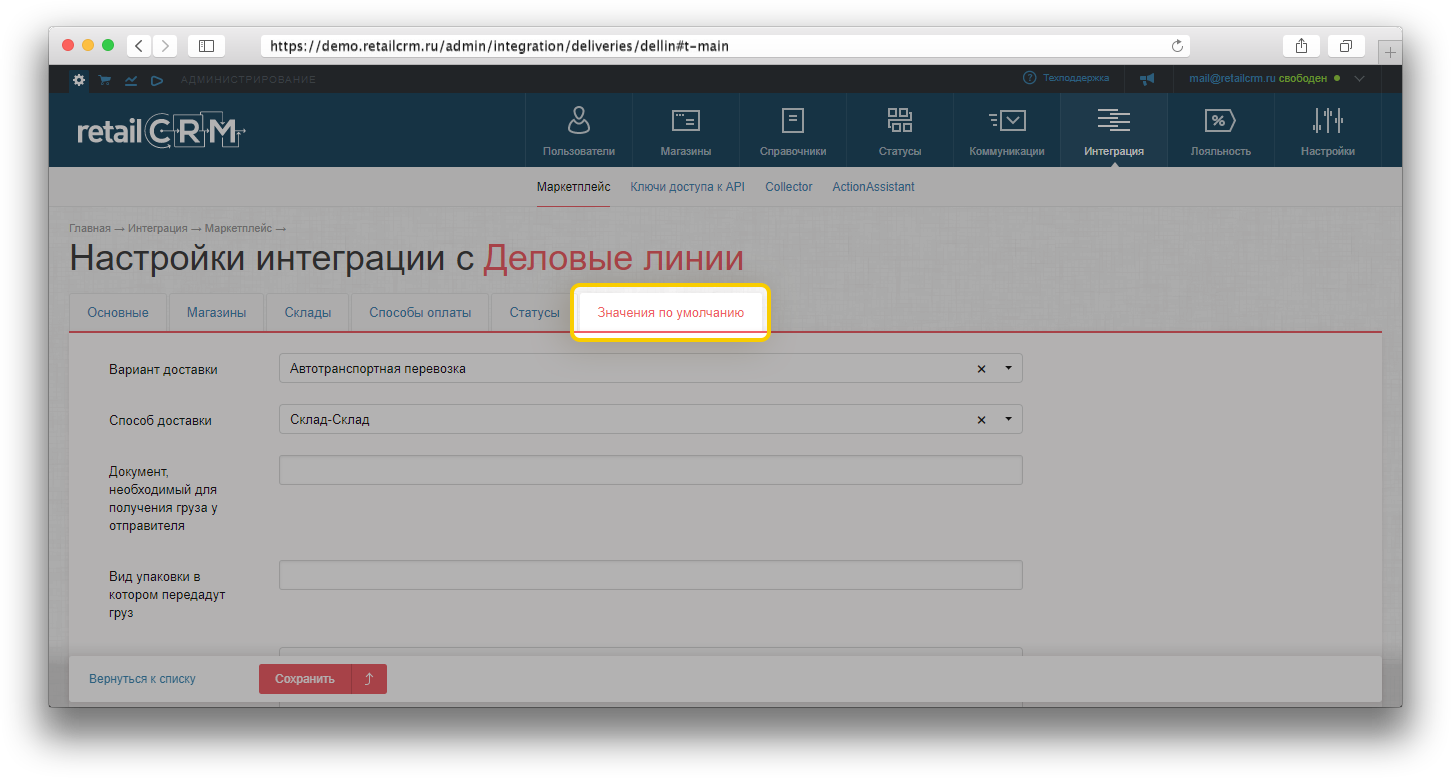Viewport: 1451px width, 778px height.
Task: Open the Интеграция section icon
Action: tap(1114, 121)
